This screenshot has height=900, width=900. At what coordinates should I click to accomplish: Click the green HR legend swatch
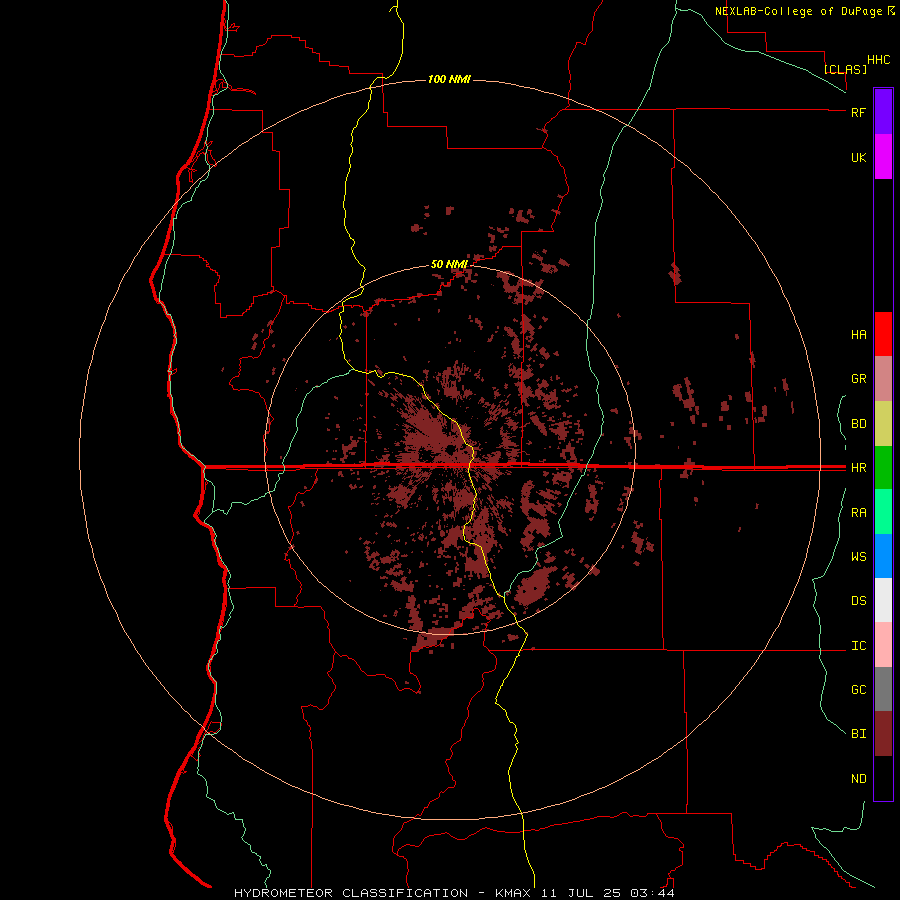883,468
